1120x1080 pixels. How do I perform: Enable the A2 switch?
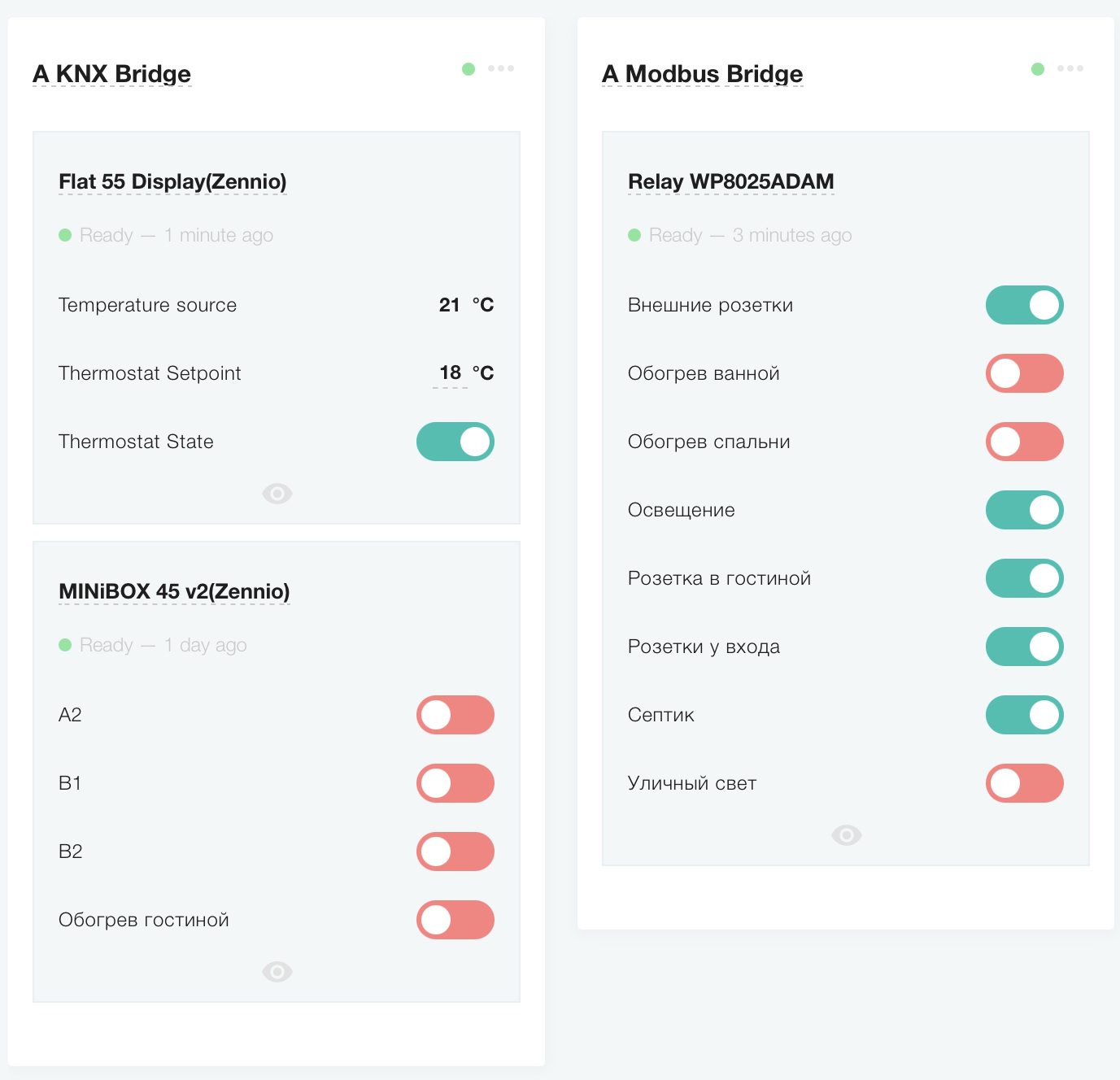coord(455,715)
